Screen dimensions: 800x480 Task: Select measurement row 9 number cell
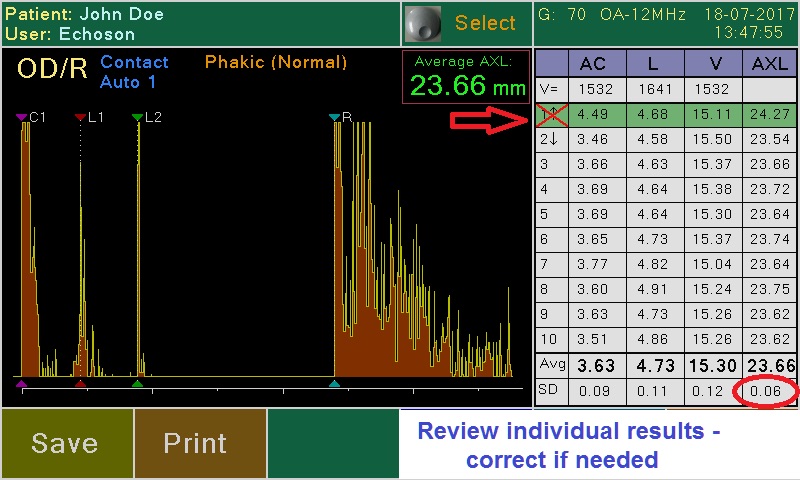[552, 314]
